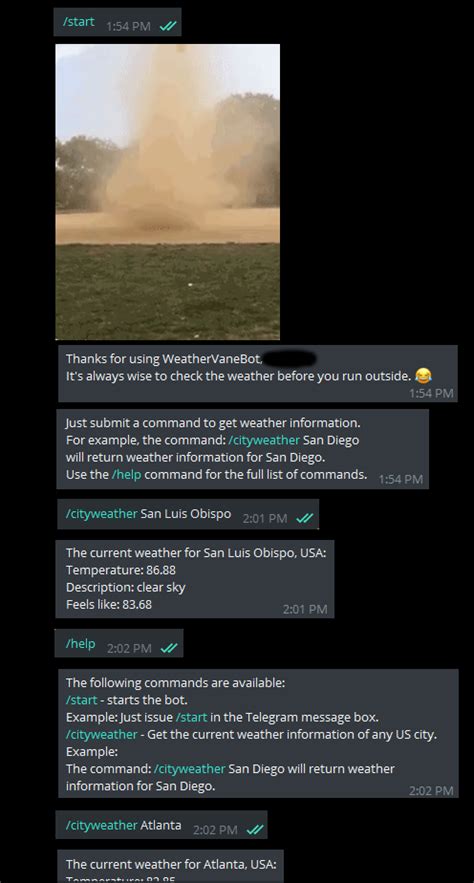
Task: Click /cityweather link describing any US city
Action: pos(101,735)
